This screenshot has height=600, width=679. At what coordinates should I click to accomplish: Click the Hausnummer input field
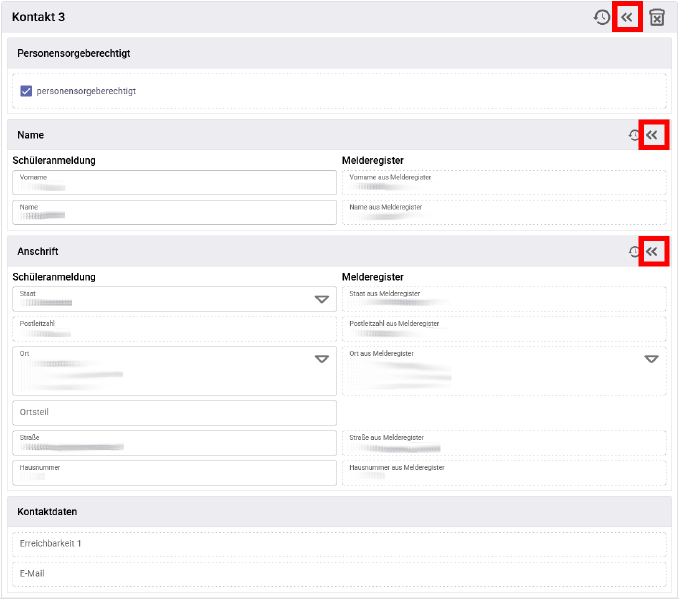tap(175, 473)
